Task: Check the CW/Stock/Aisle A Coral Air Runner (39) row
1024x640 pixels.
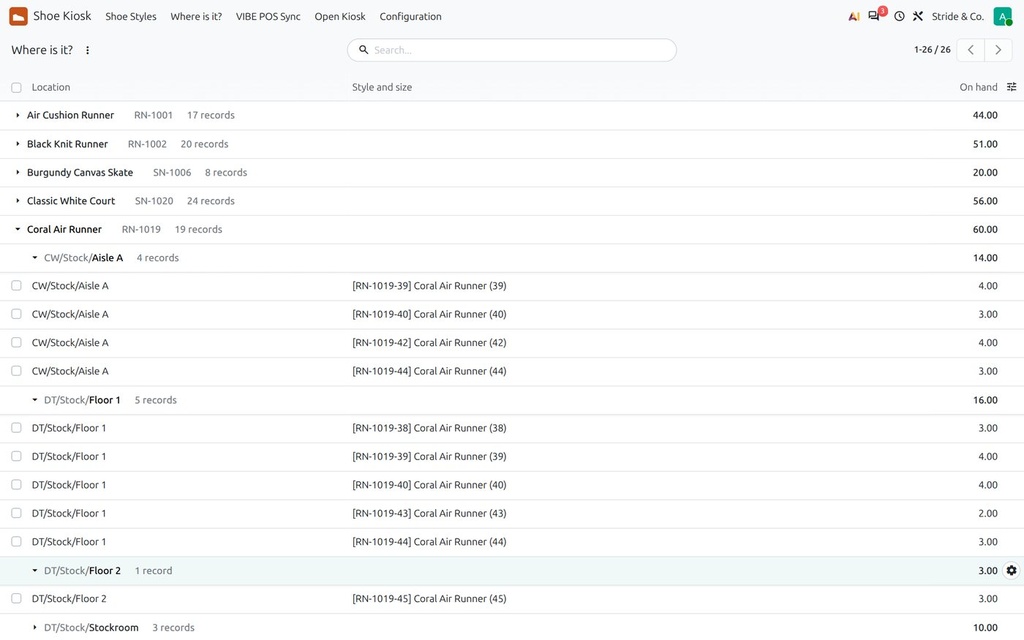Action: pyautogui.click(x=16, y=285)
